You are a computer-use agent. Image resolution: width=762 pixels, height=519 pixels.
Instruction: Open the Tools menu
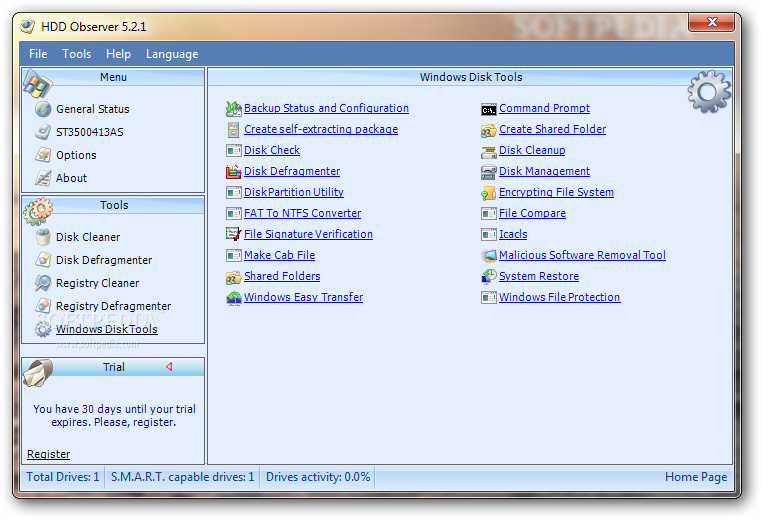(77, 54)
